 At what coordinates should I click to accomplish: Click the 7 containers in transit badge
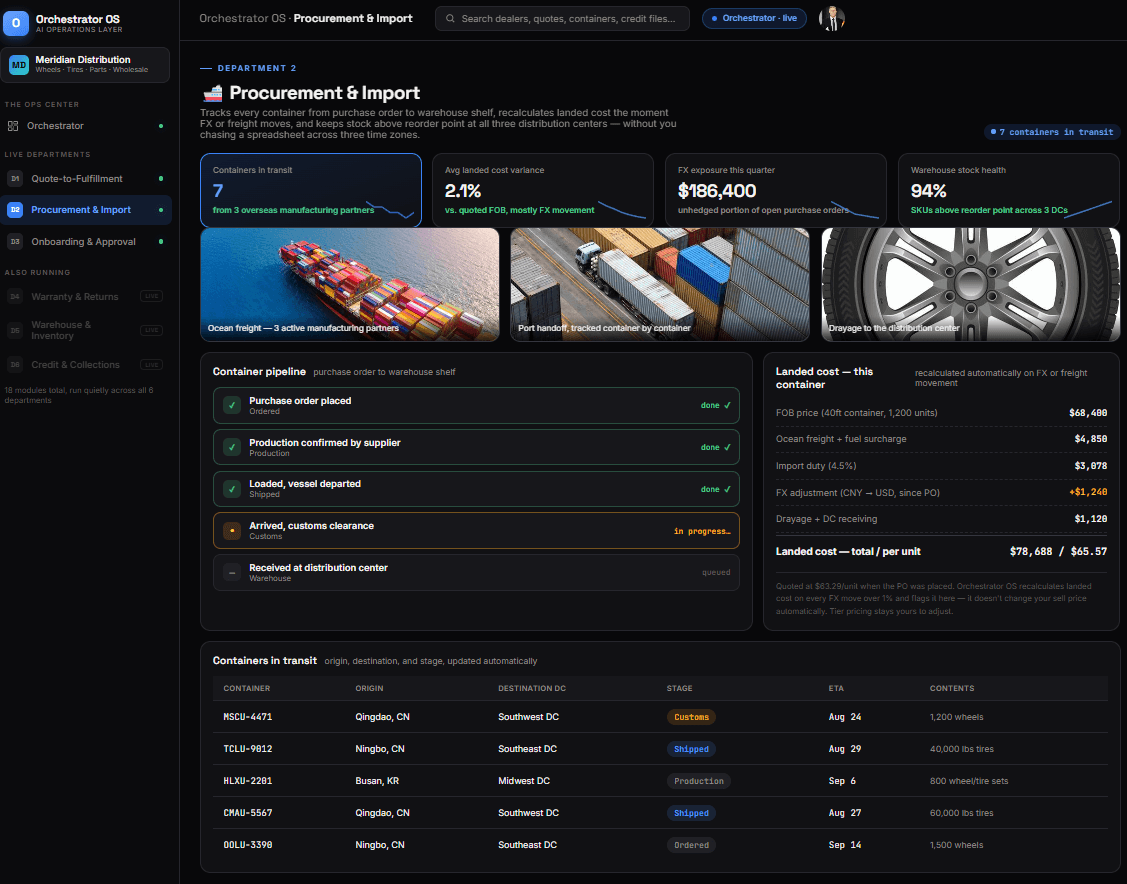1052,132
